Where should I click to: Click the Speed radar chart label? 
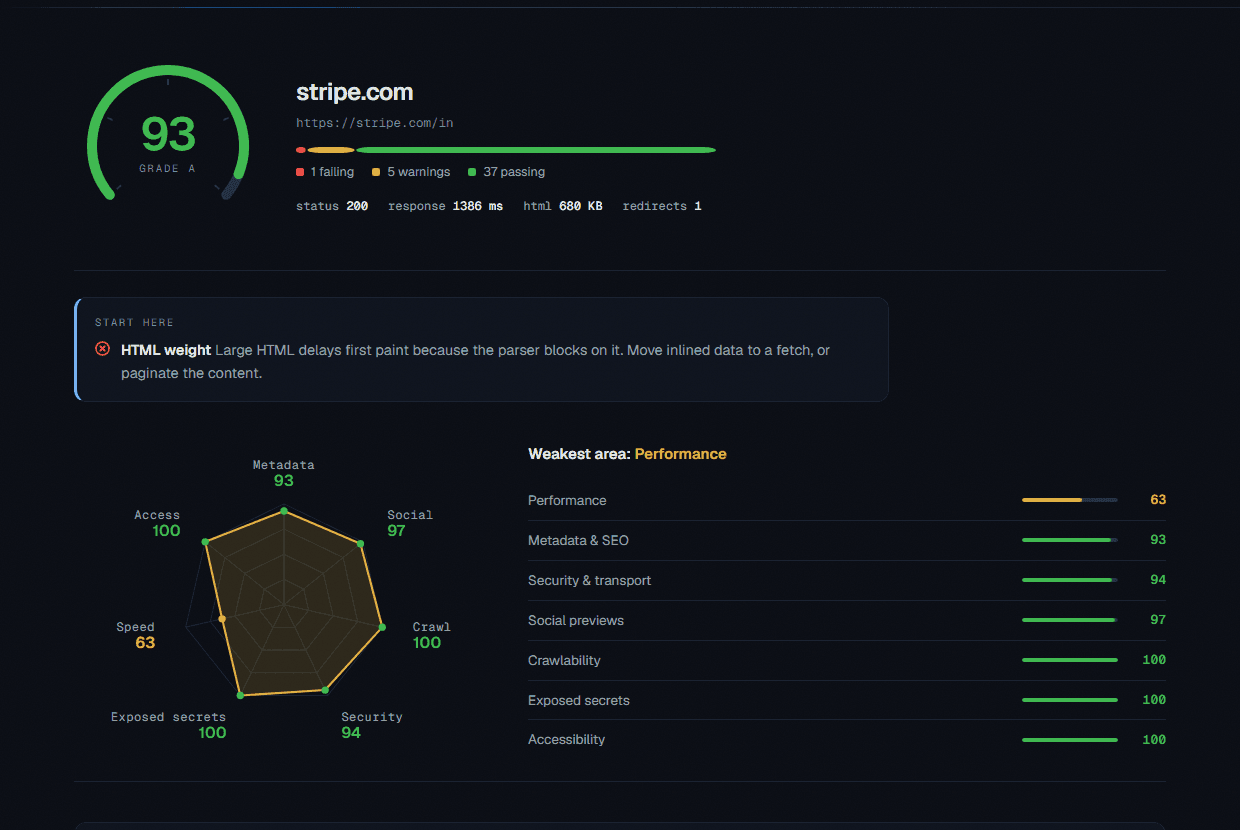pos(135,627)
